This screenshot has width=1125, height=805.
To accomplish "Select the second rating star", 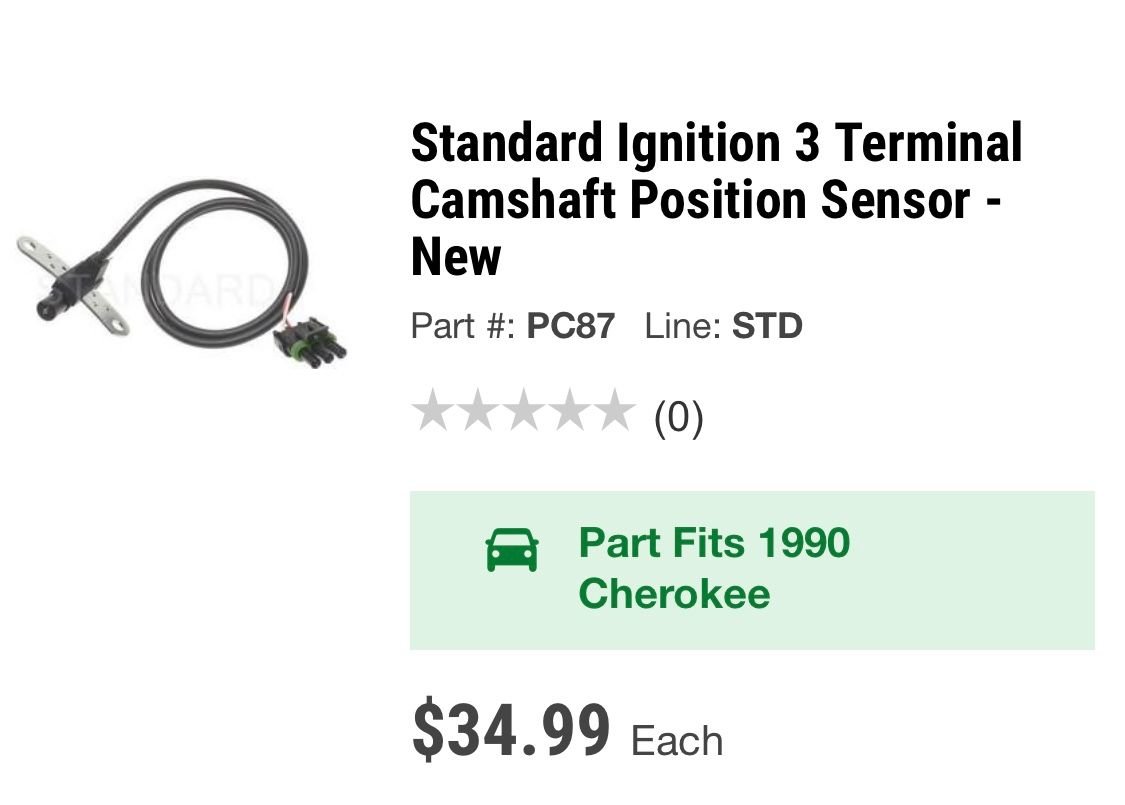I will coord(479,410).
